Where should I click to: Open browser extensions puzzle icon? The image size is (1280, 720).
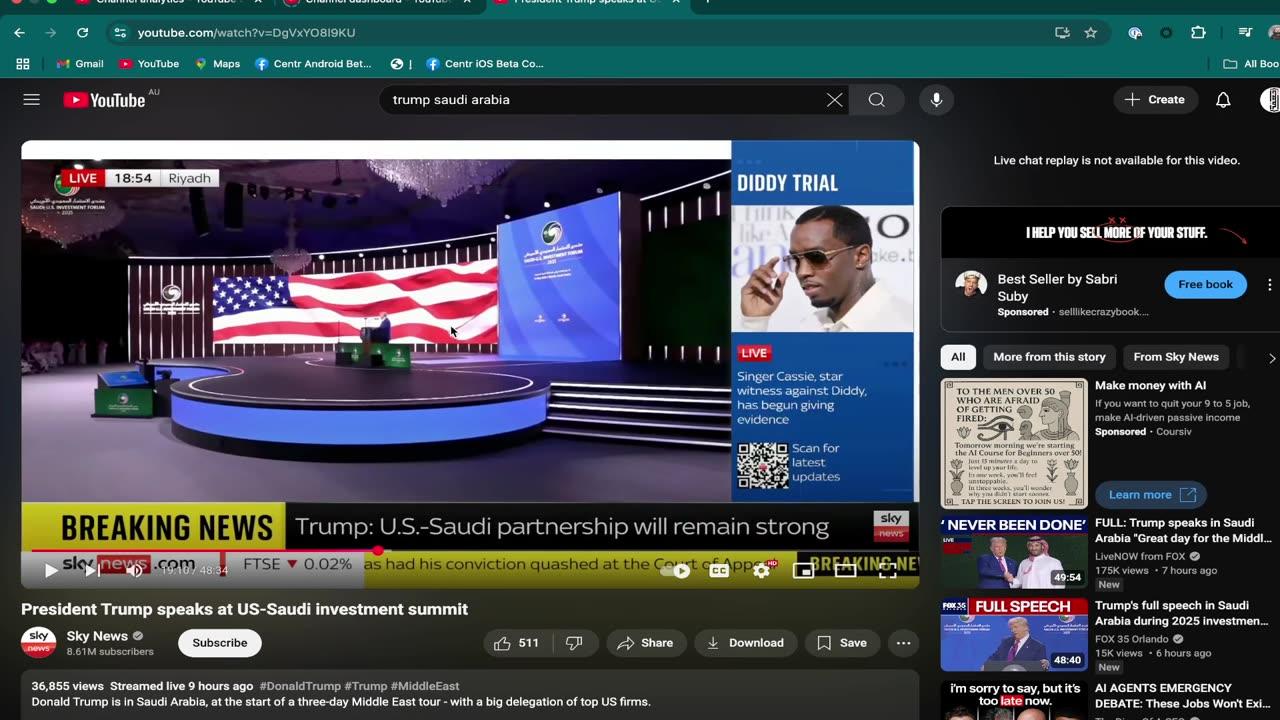(x=1198, y=33)
